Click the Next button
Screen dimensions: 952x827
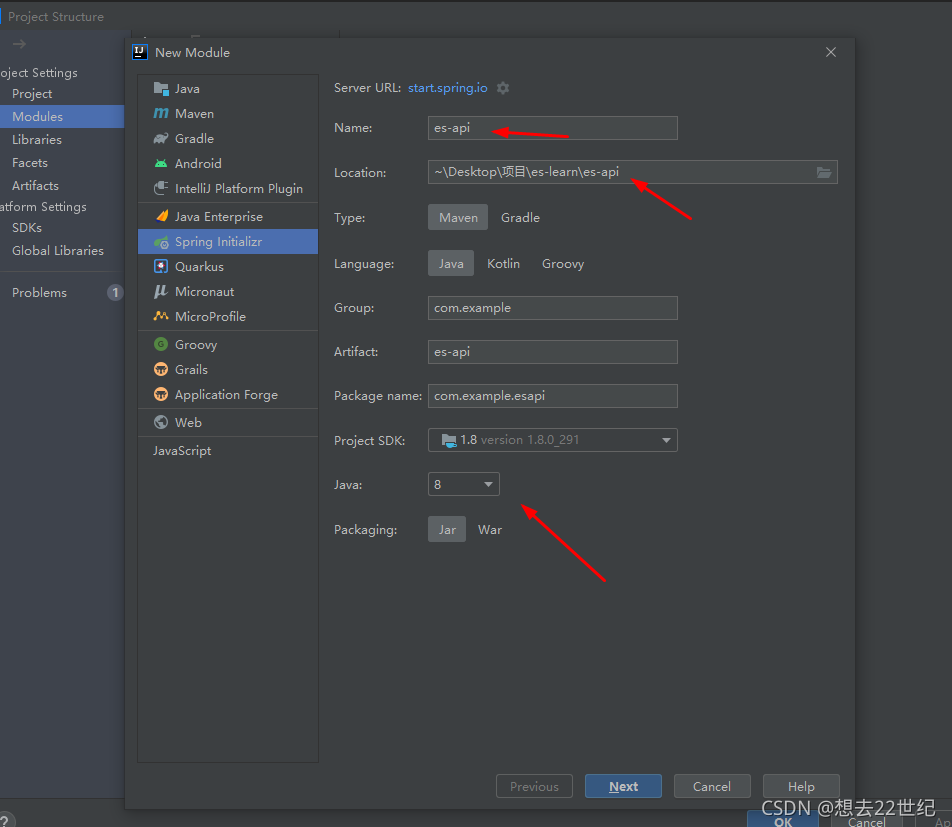click(x=623, y=786)
